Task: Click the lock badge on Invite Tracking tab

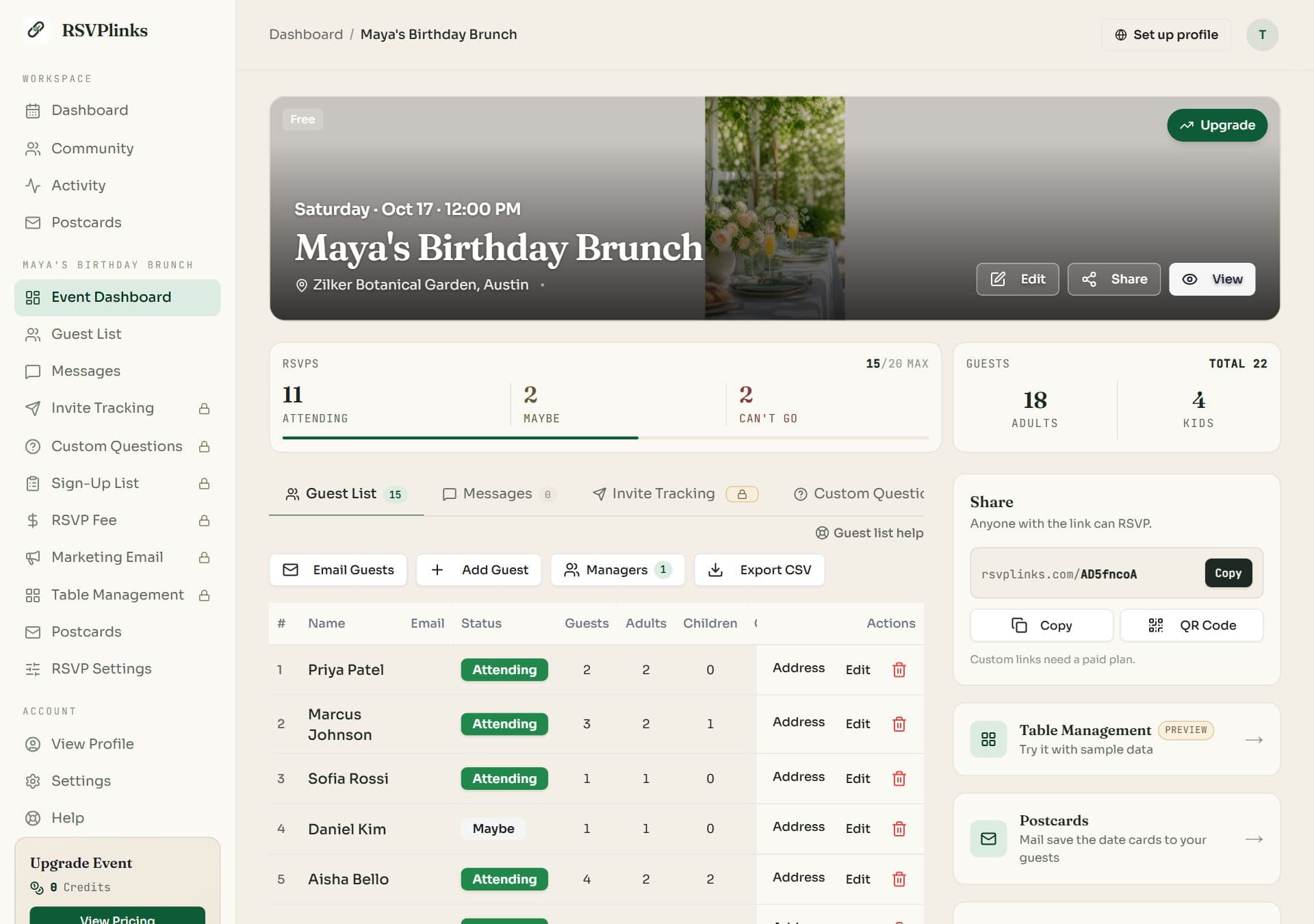Action: [x=742, y=494]
